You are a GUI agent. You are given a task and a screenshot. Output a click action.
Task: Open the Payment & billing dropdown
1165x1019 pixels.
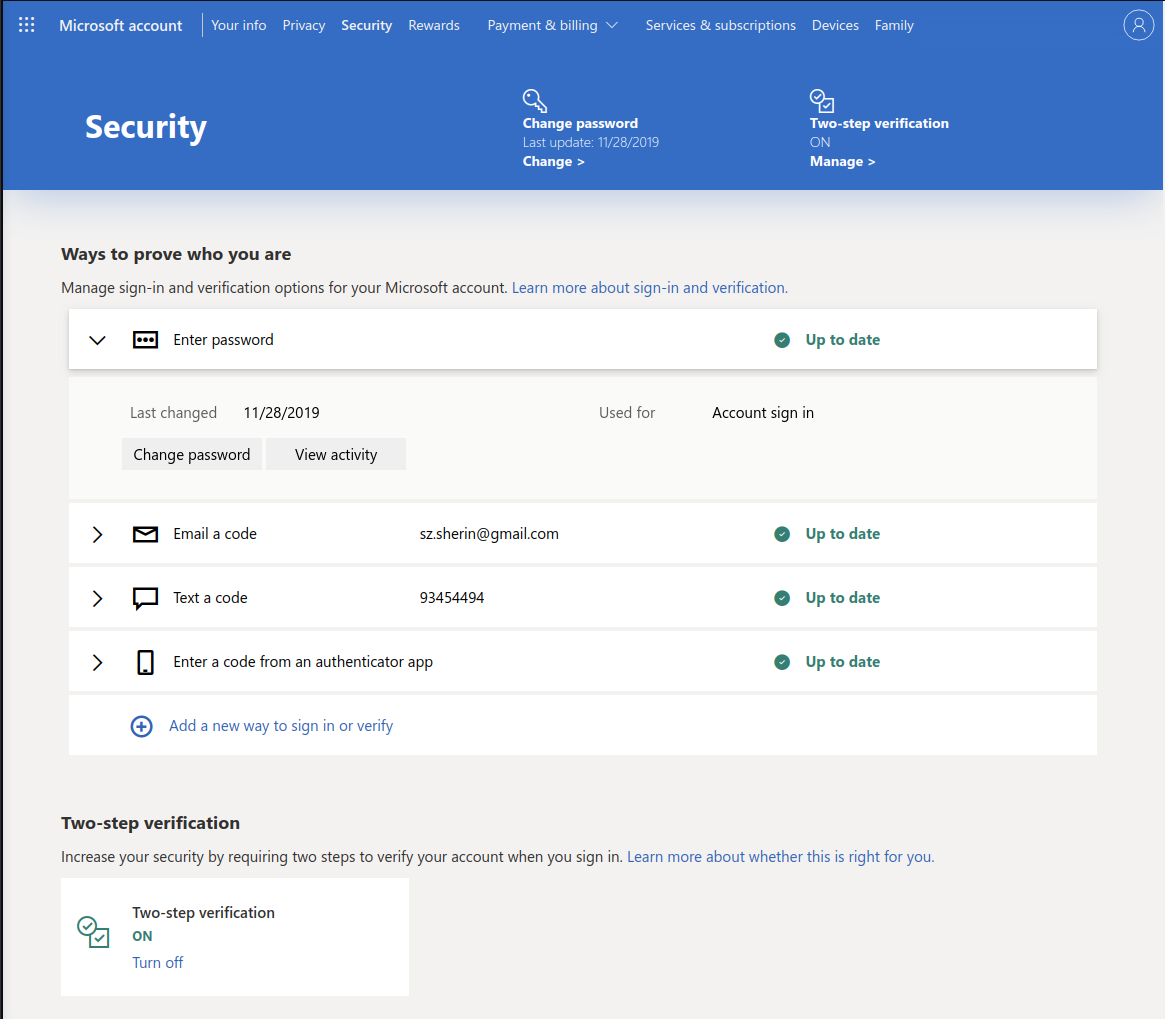click(552, 25)
